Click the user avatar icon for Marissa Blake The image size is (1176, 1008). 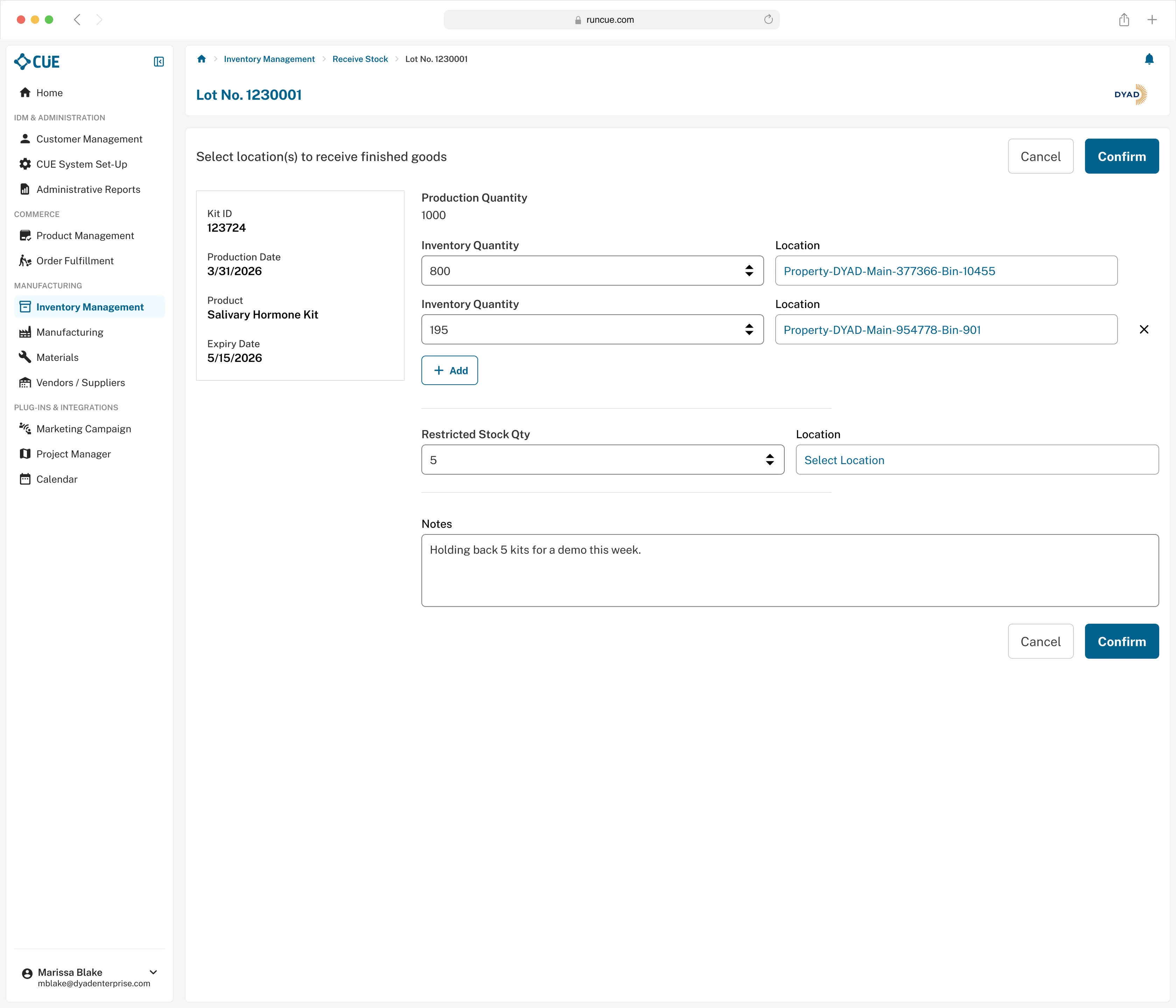pyautogui.click(x=27, y=974)
